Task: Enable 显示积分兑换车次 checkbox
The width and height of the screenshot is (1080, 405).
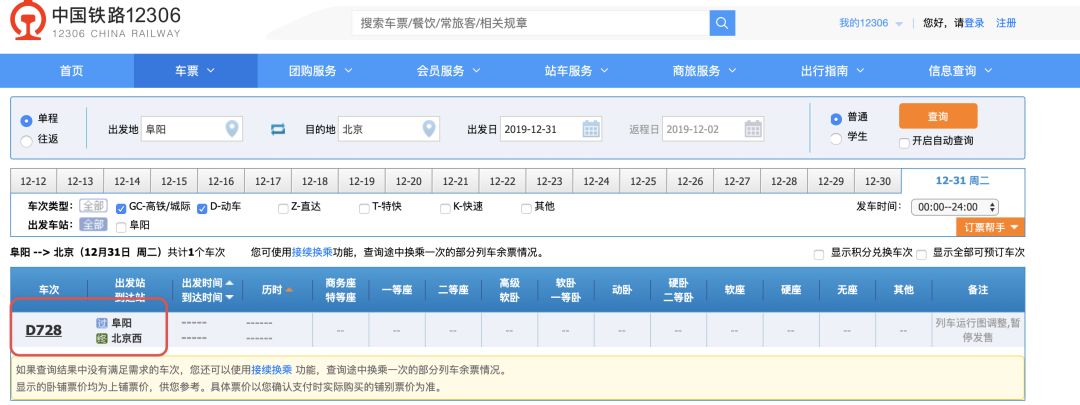Action: click(x=819, y=254)
